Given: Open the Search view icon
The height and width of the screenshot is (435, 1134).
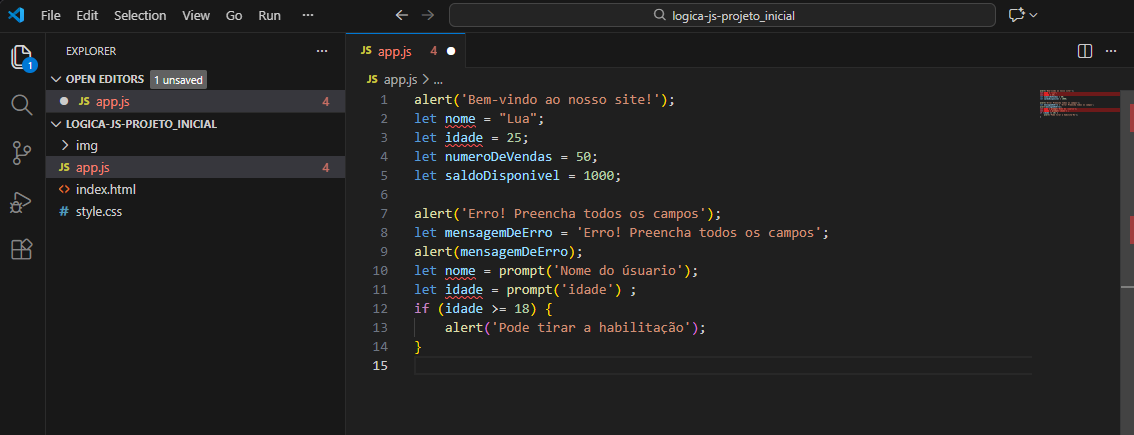Looking at the screenshot, I should click(22, 105).
